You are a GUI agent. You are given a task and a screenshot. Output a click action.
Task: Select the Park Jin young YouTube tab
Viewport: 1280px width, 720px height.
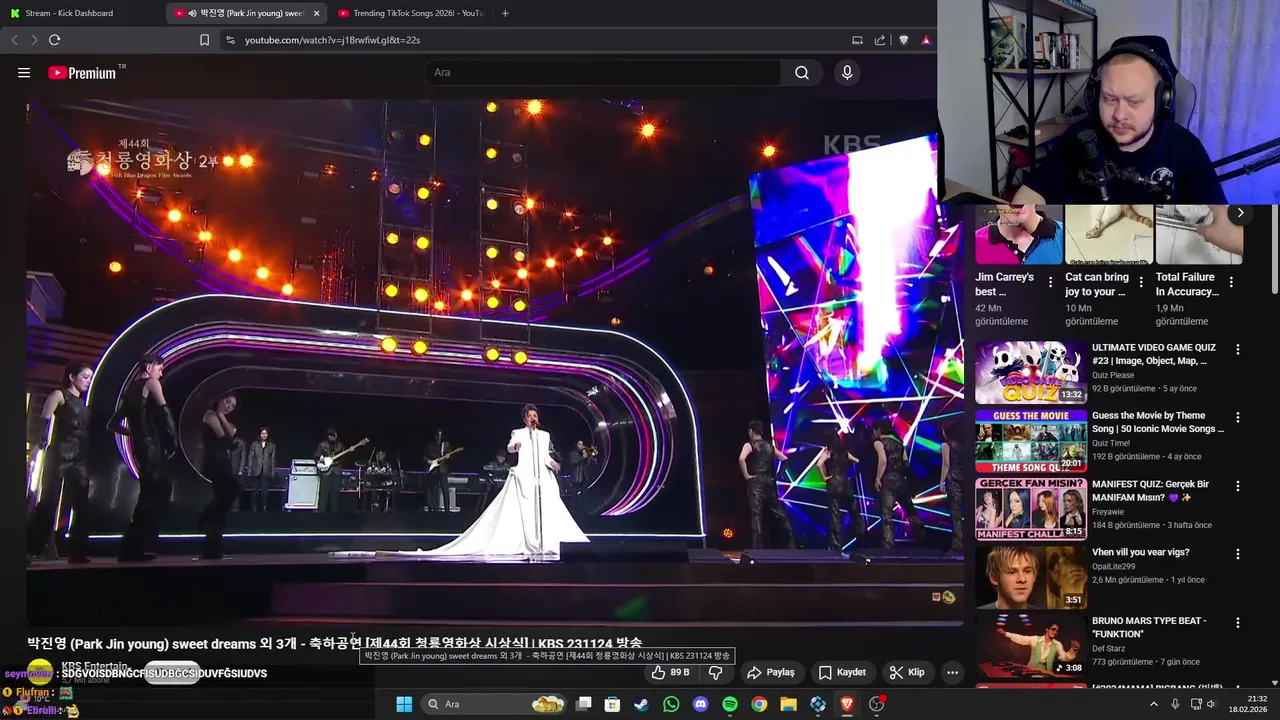click(248, 13)
